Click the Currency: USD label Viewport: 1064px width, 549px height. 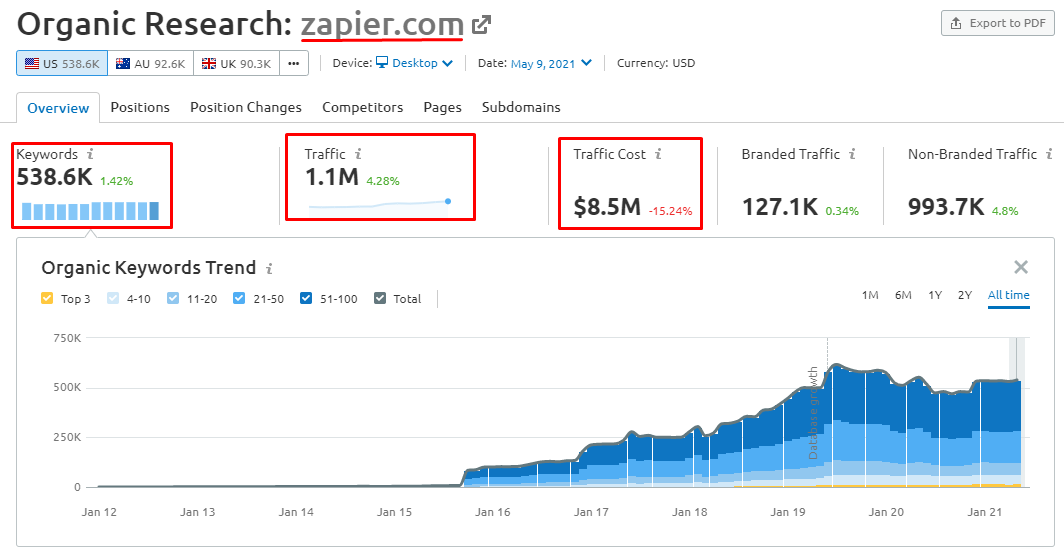656,63
